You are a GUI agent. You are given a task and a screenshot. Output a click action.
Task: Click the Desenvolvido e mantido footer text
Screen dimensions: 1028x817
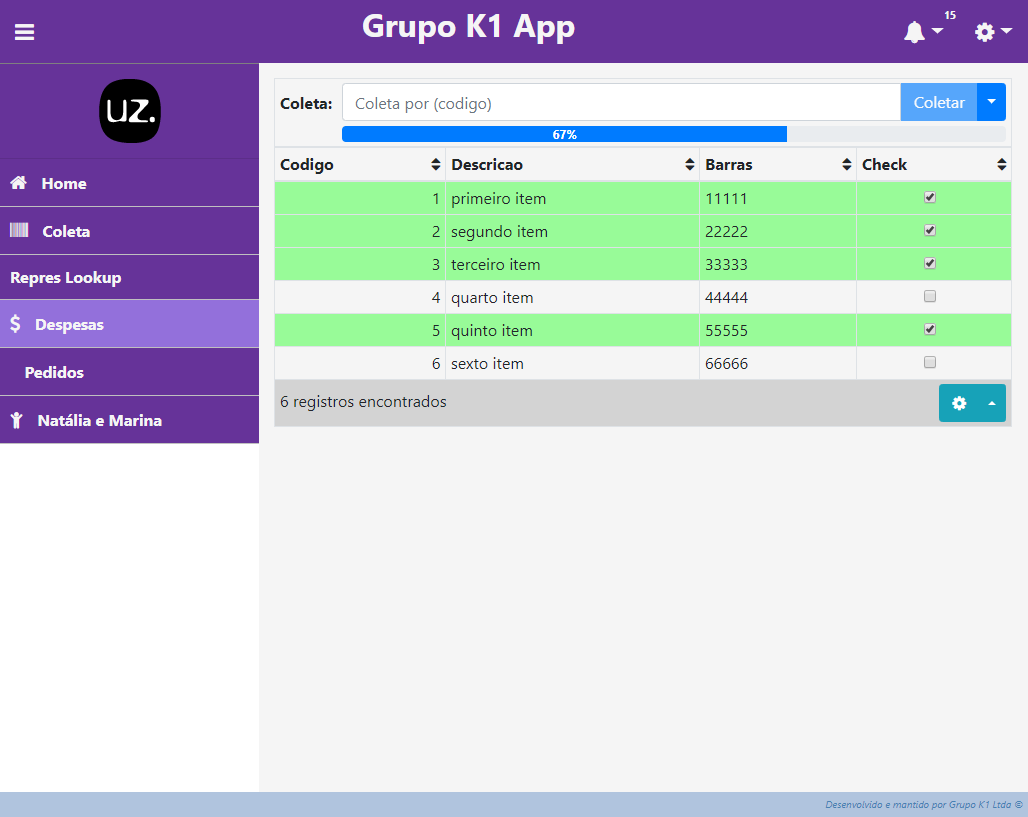pos(923,805)
